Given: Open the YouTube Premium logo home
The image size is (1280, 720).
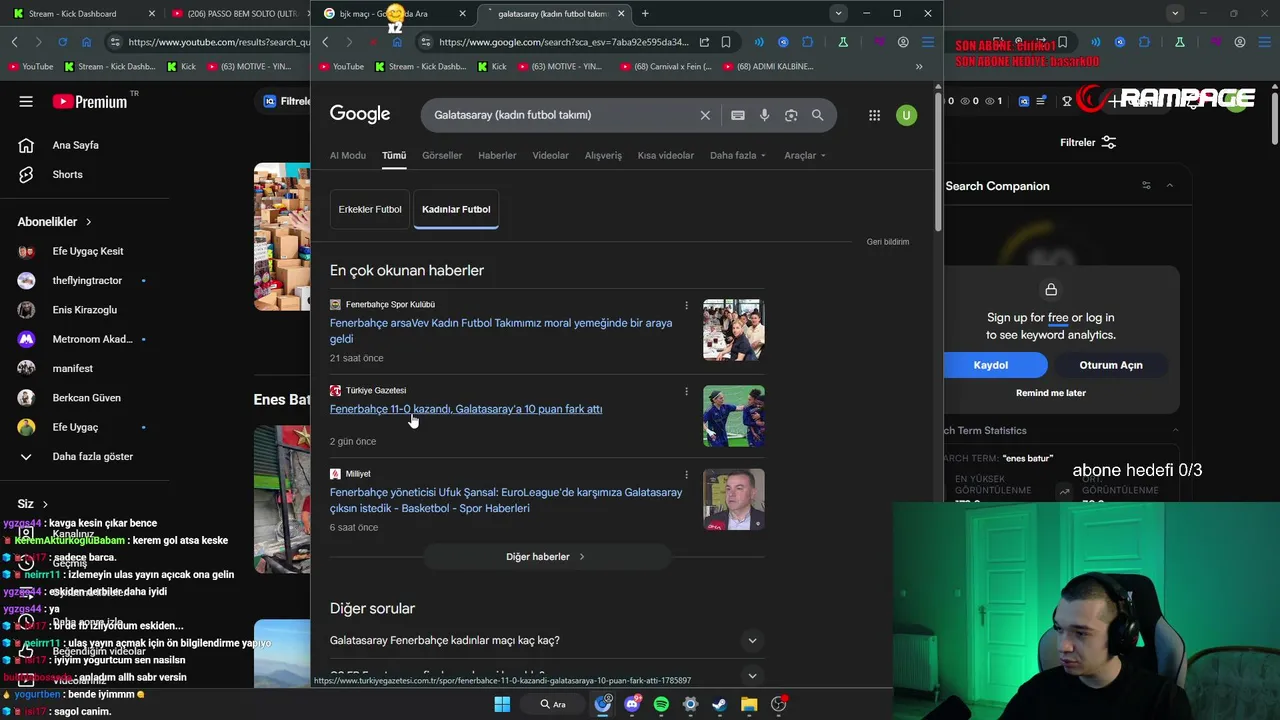Looking at the screenshot, I should [91, 101].
